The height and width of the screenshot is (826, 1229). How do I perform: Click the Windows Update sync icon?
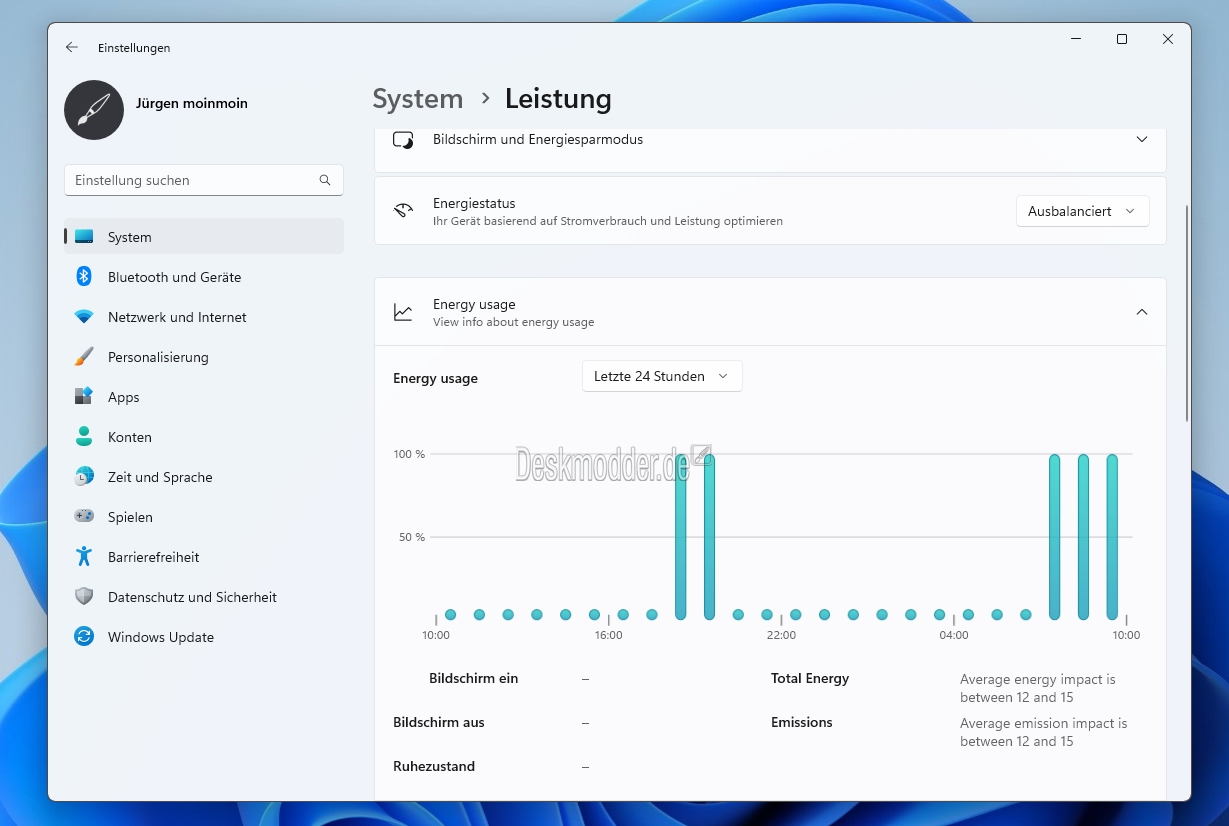pos(84,637)
